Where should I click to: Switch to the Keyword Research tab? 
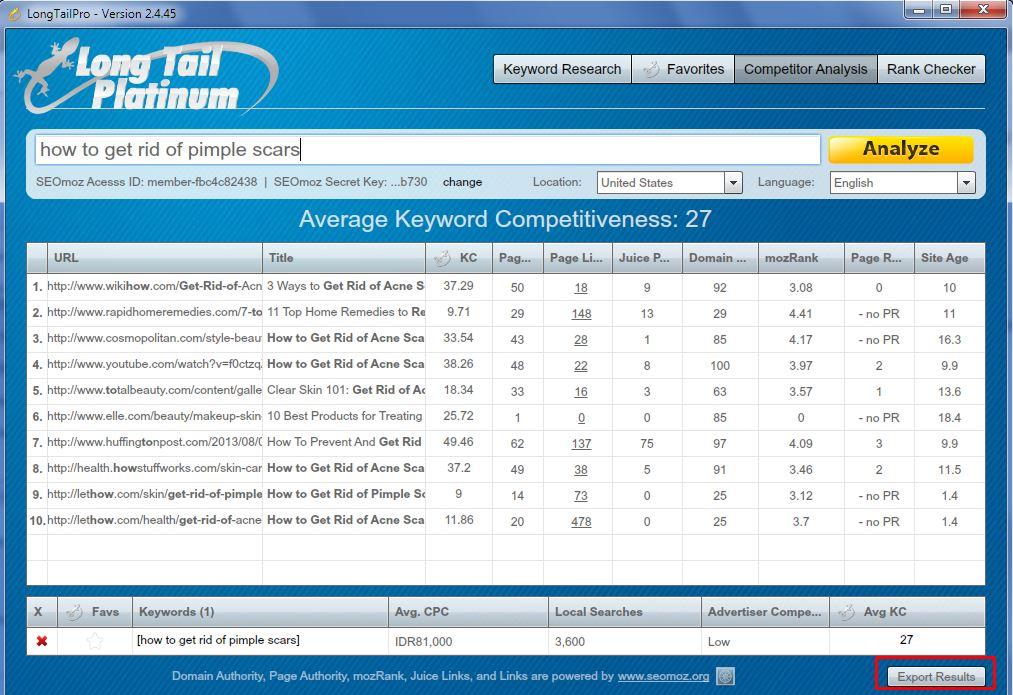point(561,69)
